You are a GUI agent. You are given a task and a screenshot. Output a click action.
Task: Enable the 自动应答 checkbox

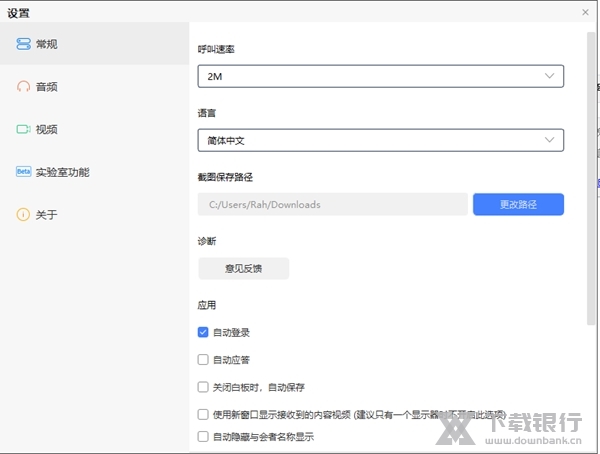pyautogui.click(x=203, y=360)
